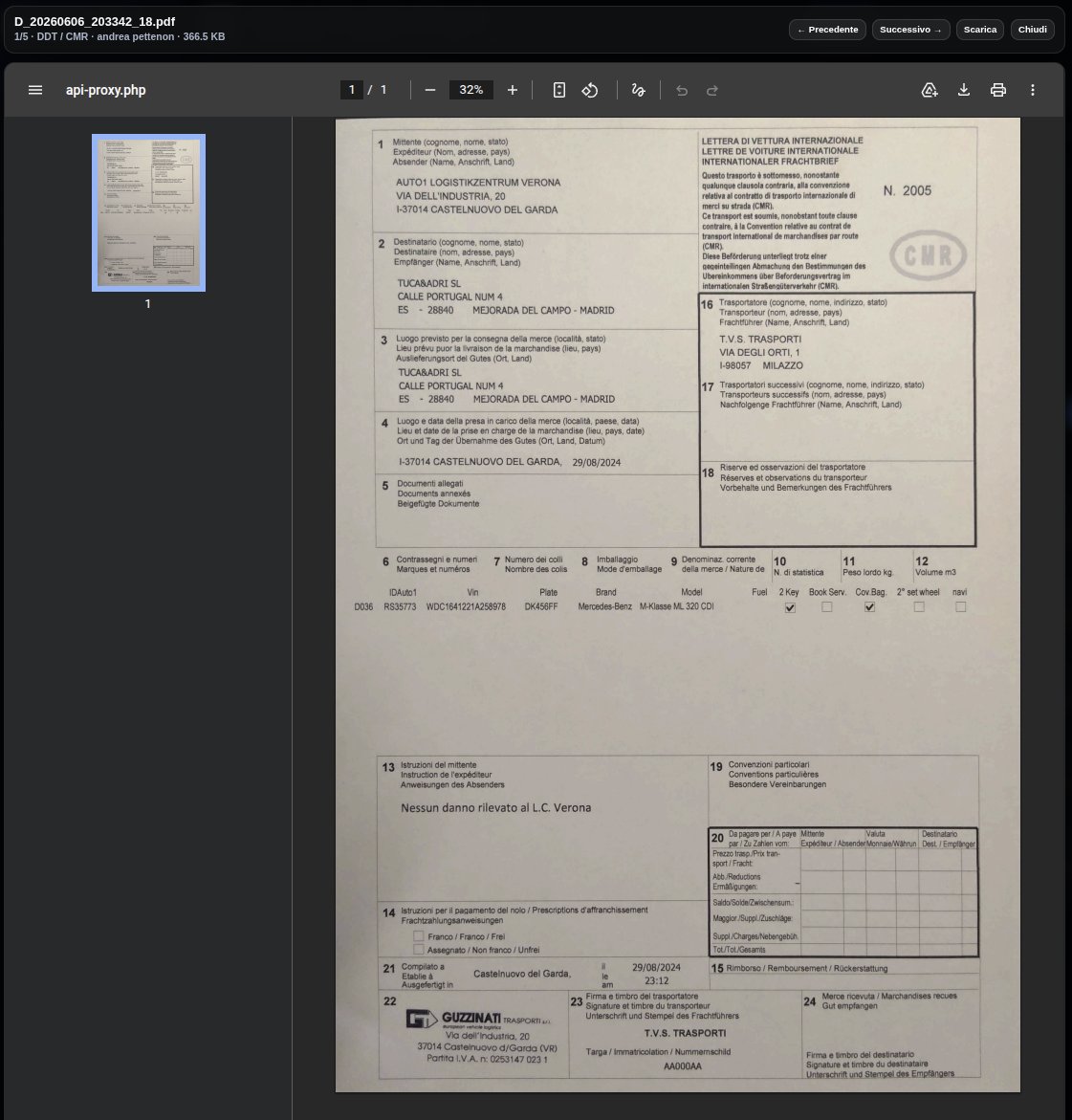This screenshot has width=1072, height=1120.
Task: Click the T.V.S. TRASPORTI carrier name in box 16
Action: (x=760, y=340)
